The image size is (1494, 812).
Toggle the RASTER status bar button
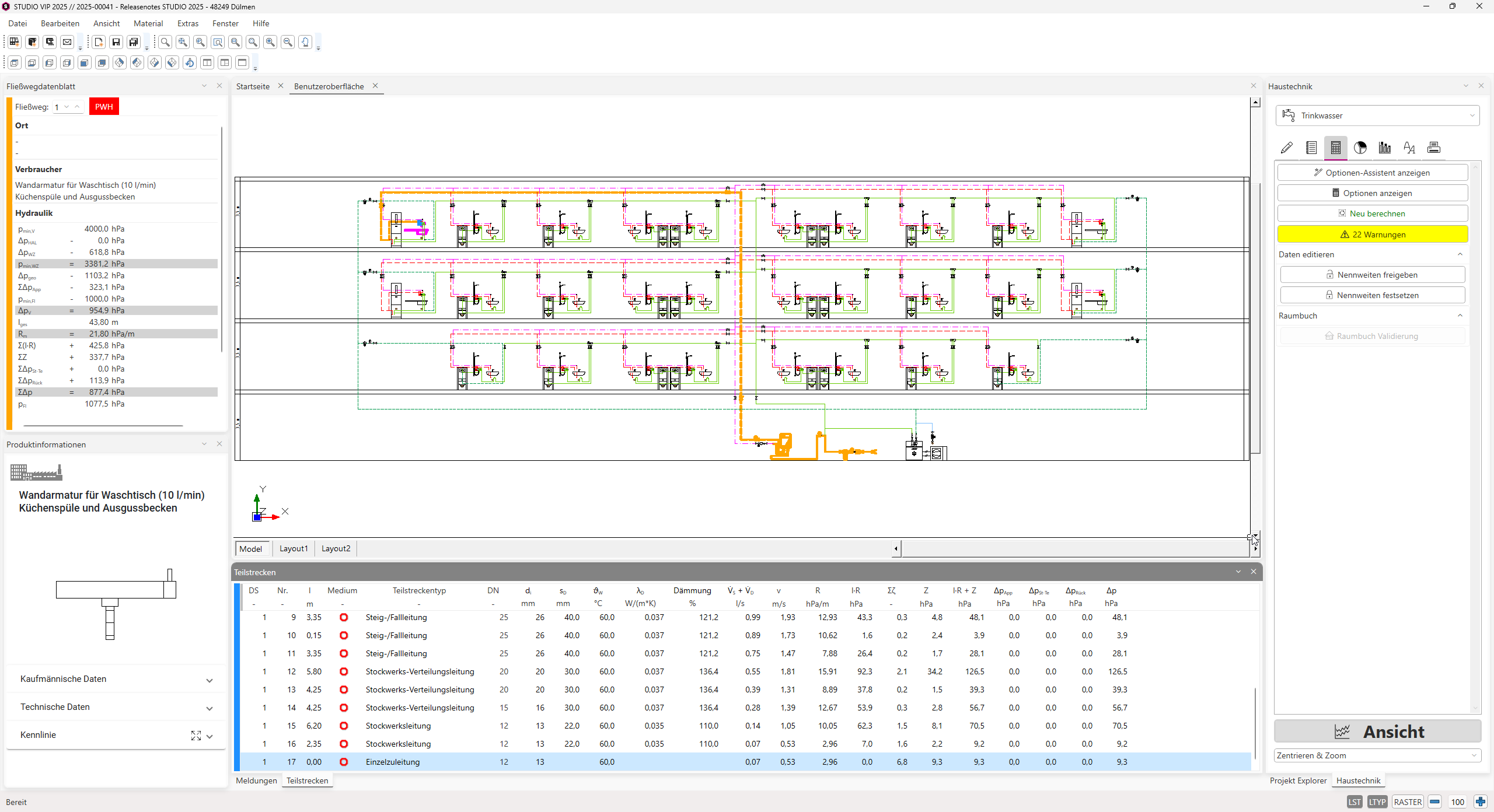coord(1408,801)
